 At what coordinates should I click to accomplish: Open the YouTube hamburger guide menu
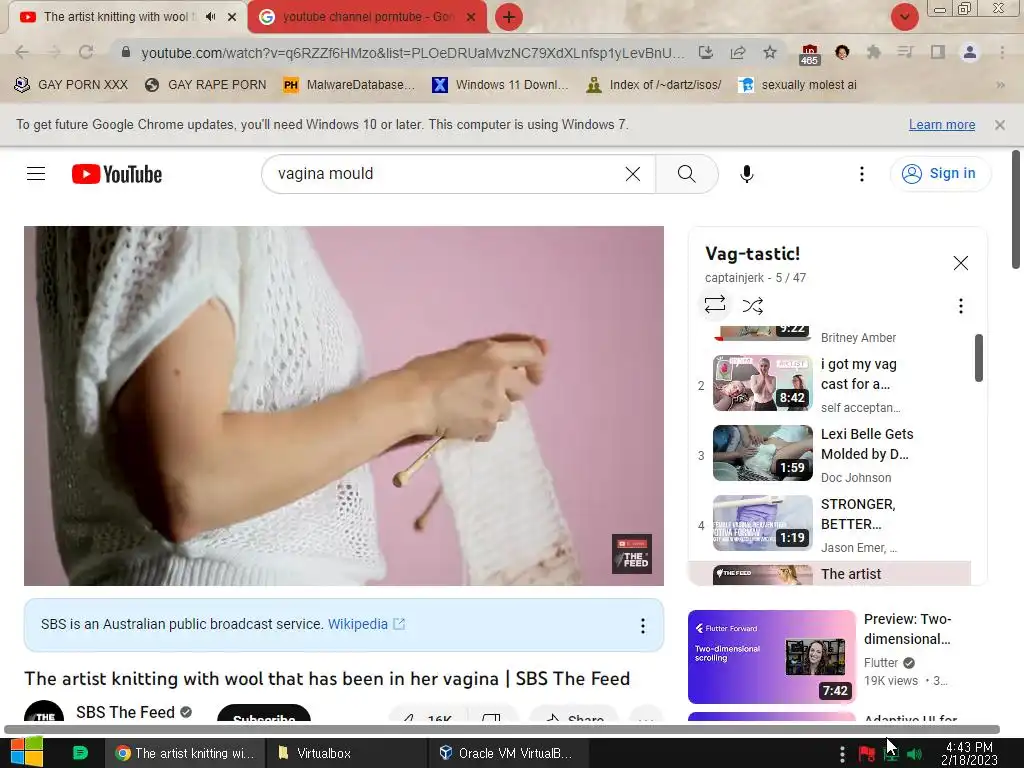36,174
